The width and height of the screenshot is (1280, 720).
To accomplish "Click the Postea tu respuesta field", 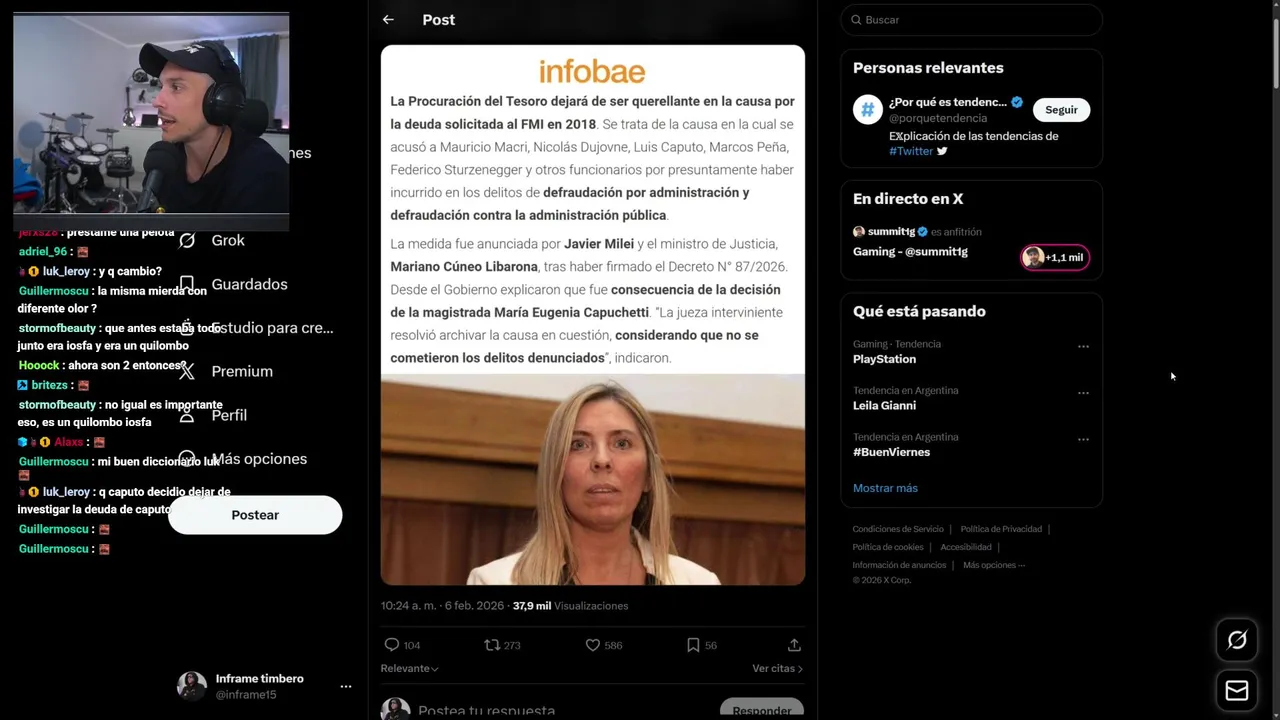I will click(x=487, y=711).
